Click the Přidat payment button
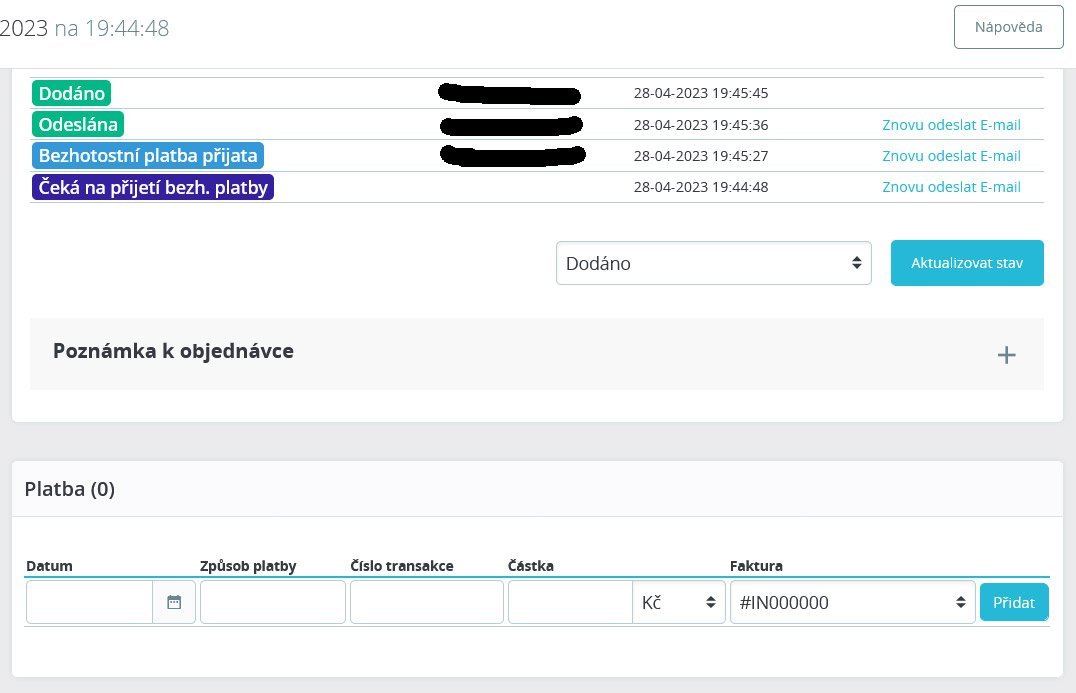Image resolution: width=1076 pixels, height=693 pixels. click(1014, 602)
